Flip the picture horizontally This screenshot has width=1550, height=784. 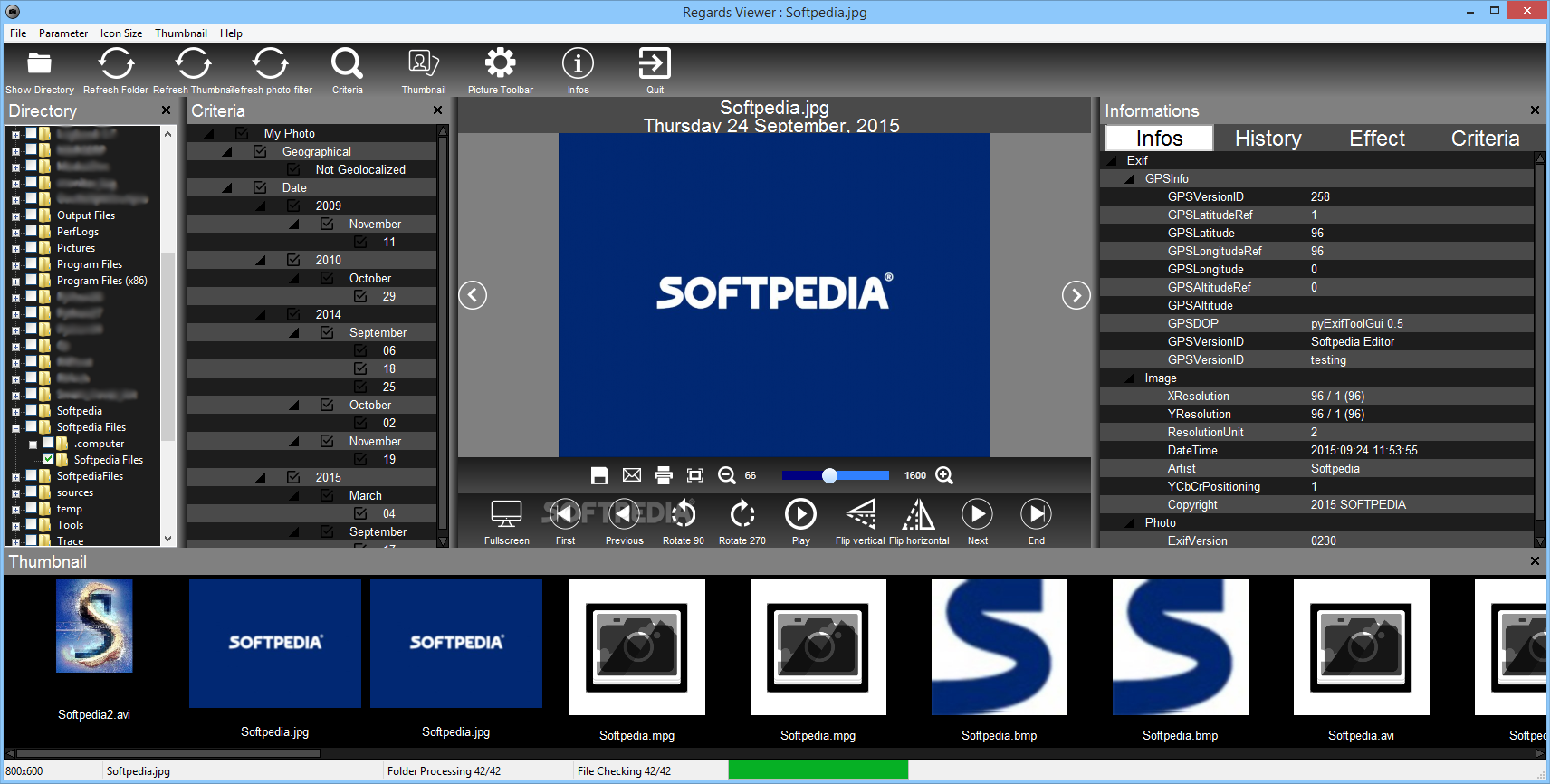[x=919, y=514]
